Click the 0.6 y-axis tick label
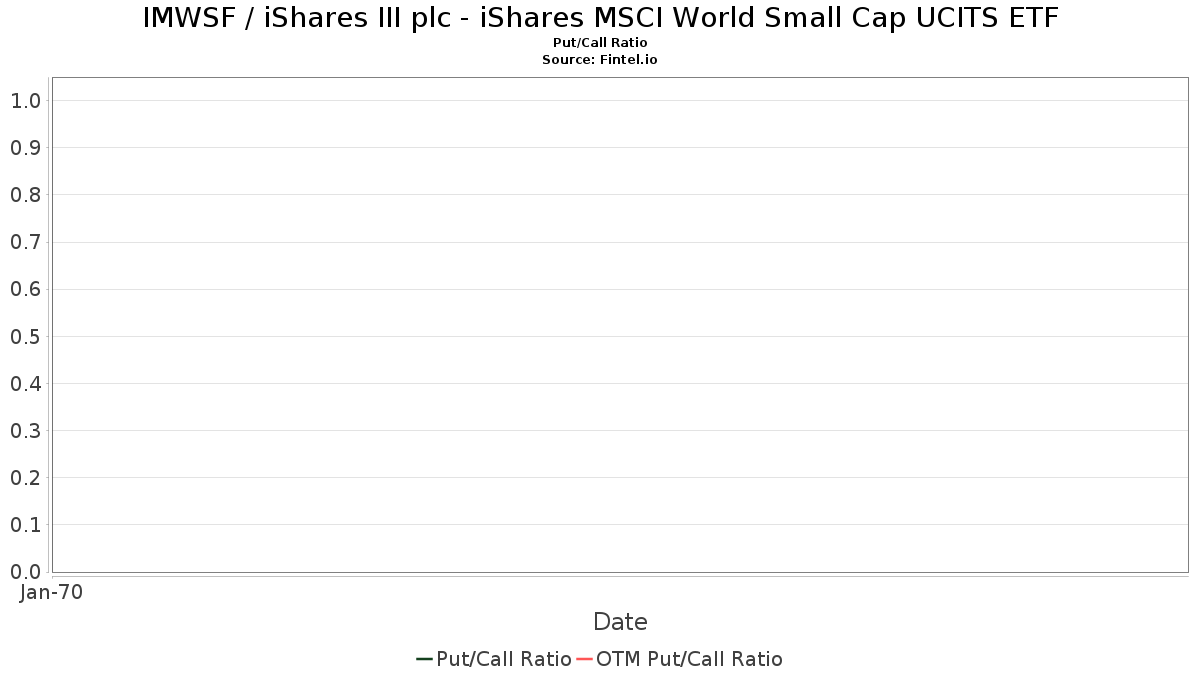 click(x=26, y=289)
